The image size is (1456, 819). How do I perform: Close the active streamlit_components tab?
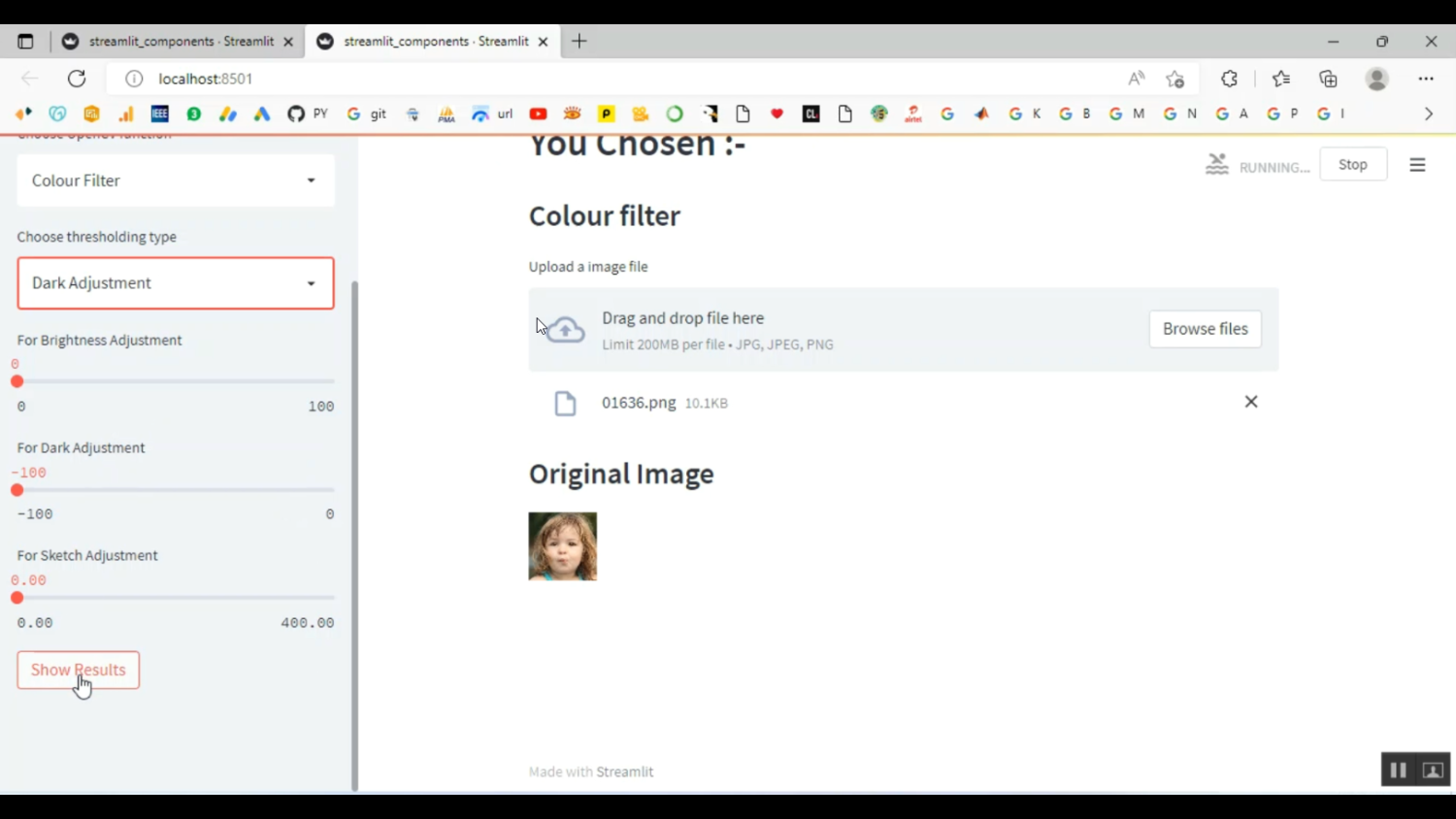click(543, 42)
